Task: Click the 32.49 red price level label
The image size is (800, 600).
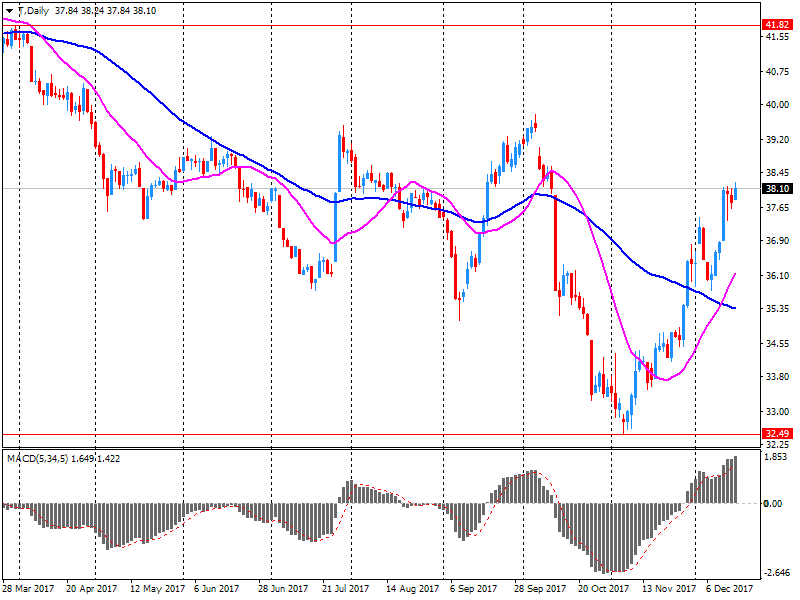Action: tap(777, 434)
